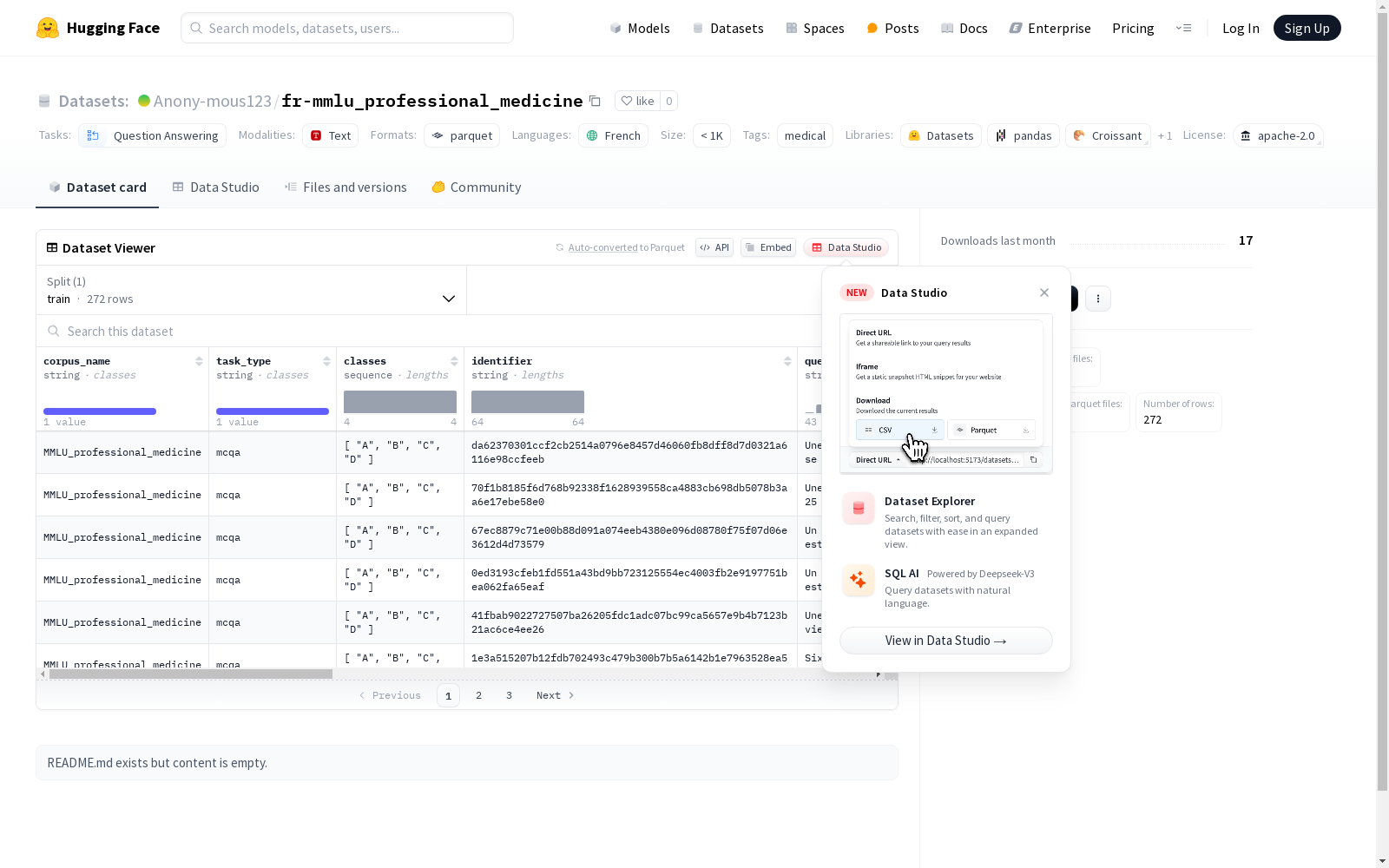Click the < 1K size tag
This screenshot has height=868, width=1389.
point(712,135)
